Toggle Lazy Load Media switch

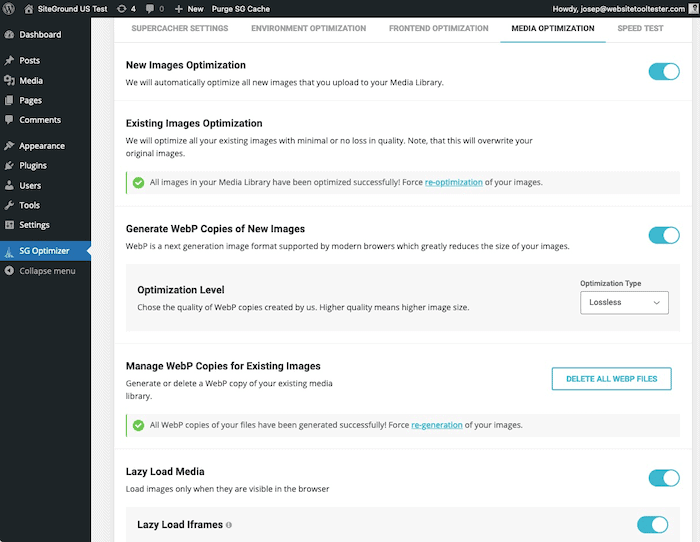pos(664,478)
